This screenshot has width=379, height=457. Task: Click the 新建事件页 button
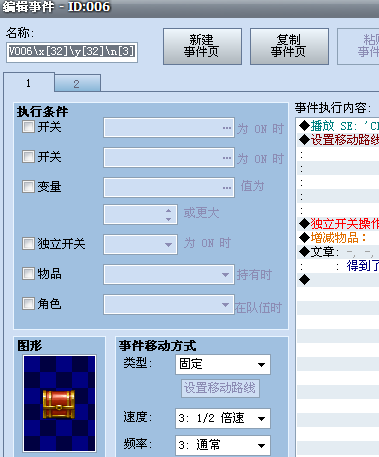click(202, 46)
